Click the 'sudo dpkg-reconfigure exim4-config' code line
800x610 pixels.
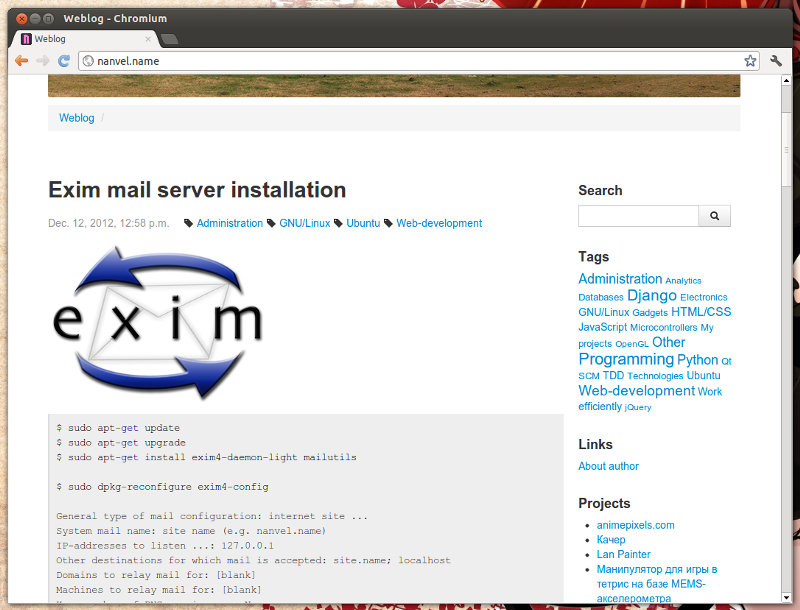point(162,487)
